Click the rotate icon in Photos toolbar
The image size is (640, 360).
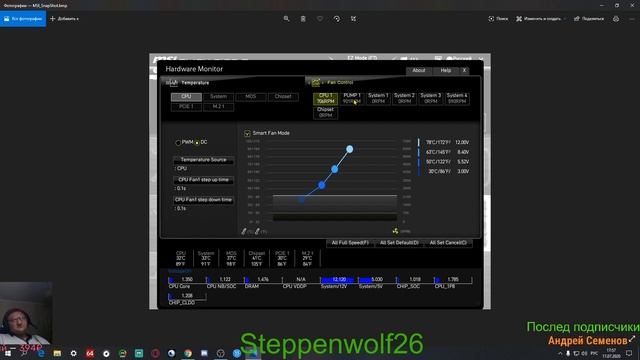tap(337, 19)
